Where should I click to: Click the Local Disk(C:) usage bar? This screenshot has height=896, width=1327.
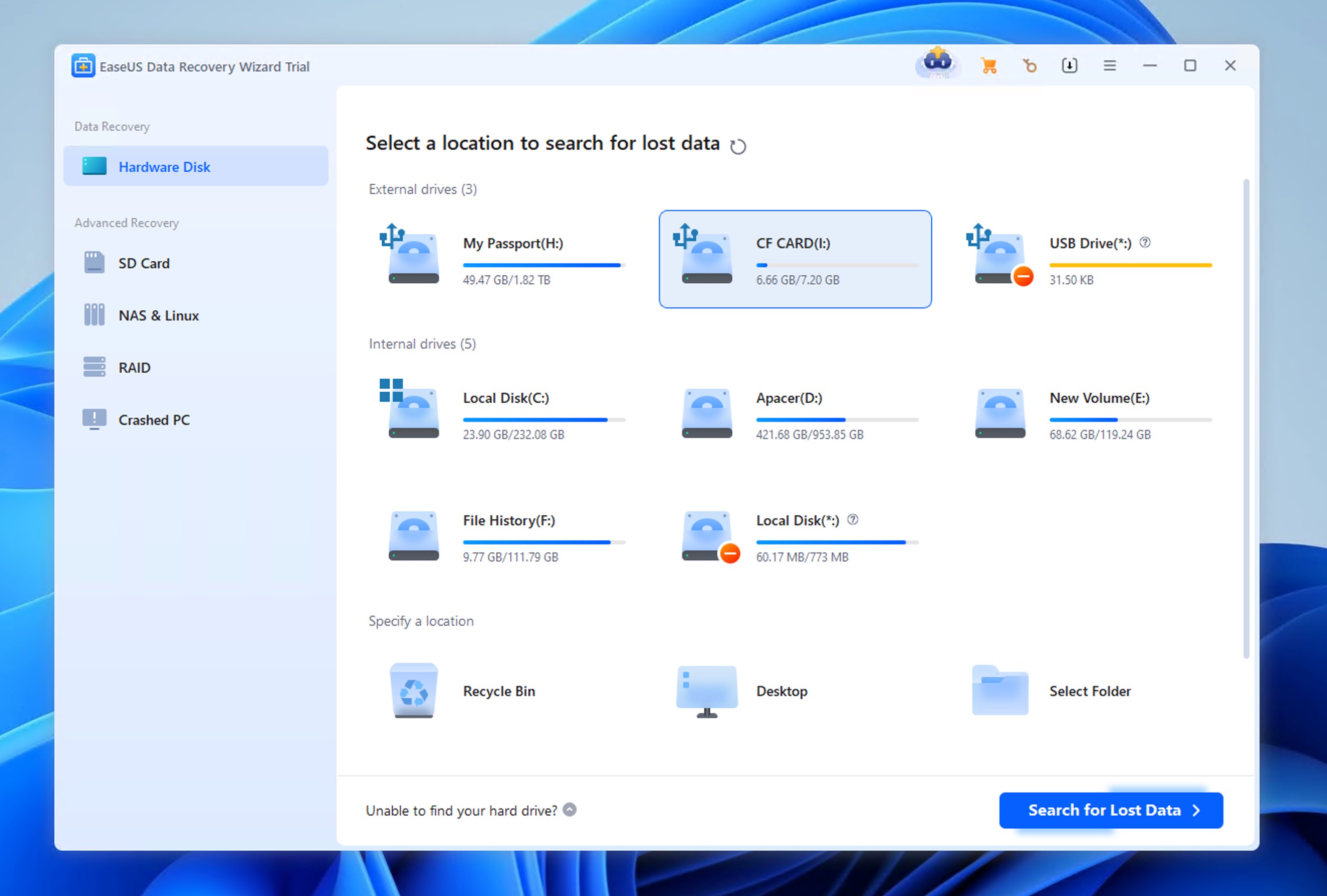(x=544, y=420)
